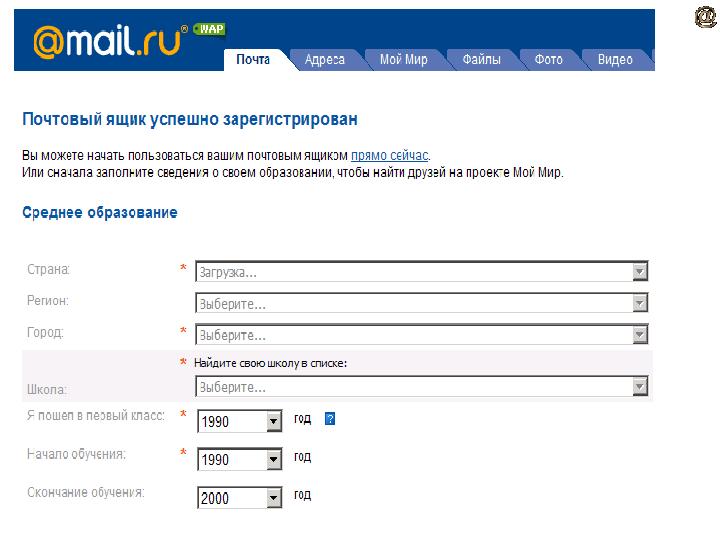Click the 'Школа:' field label
The height and width of the screenshot is (540, 720).
coord(46,389)
